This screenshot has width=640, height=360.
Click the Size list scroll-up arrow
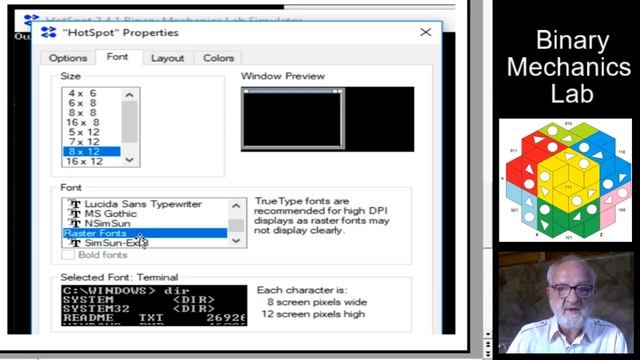(x=129, y=95)
